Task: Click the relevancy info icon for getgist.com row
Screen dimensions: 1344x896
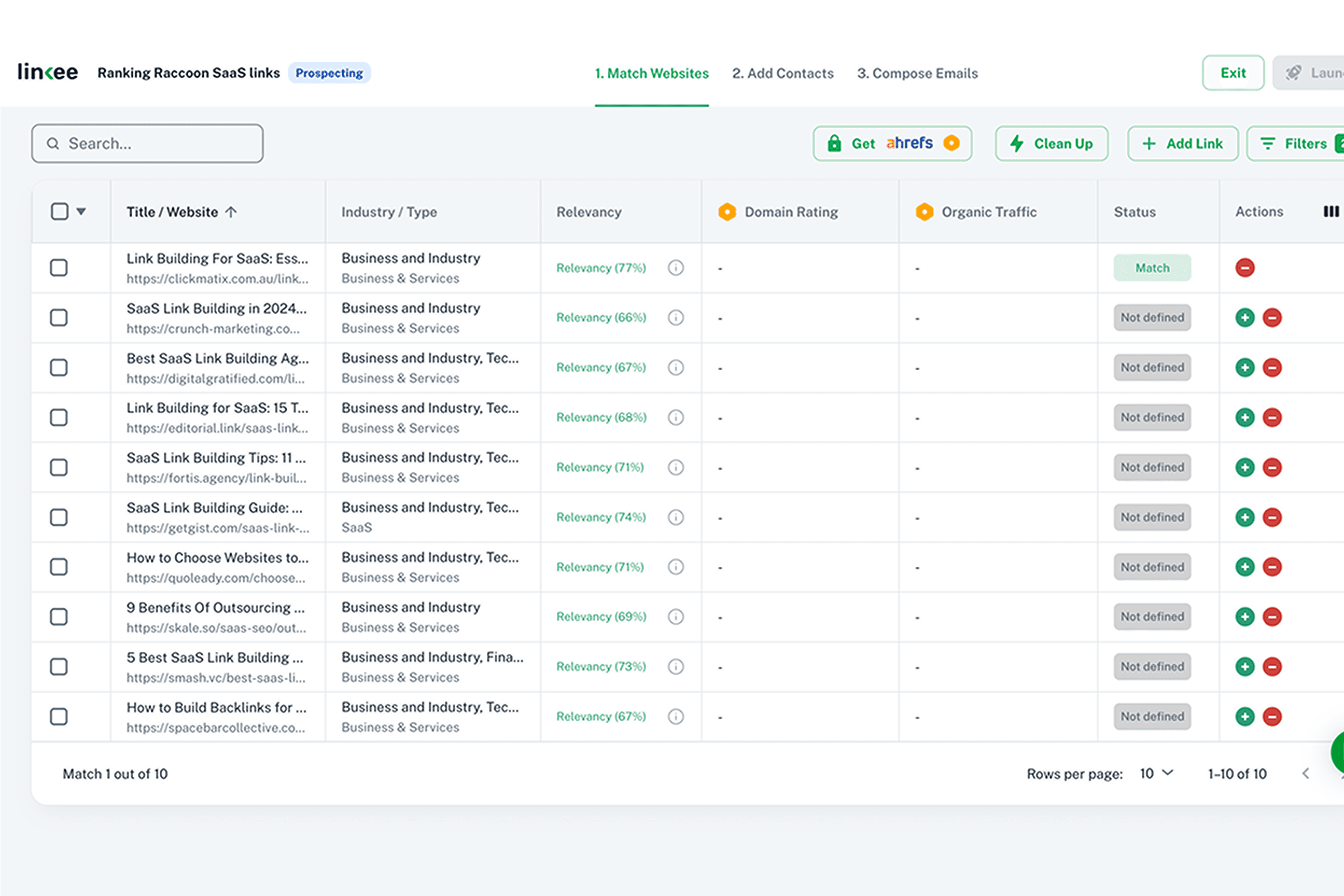Action: click(x=676, y=517)
